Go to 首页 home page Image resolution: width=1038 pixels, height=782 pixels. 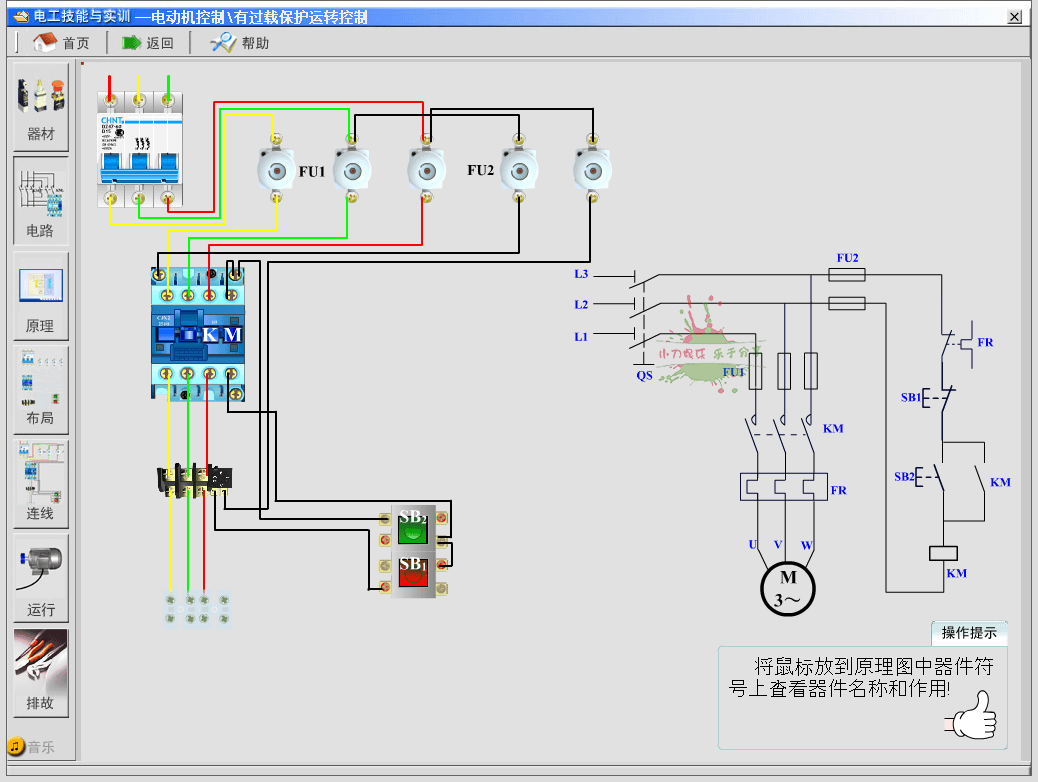61,43
